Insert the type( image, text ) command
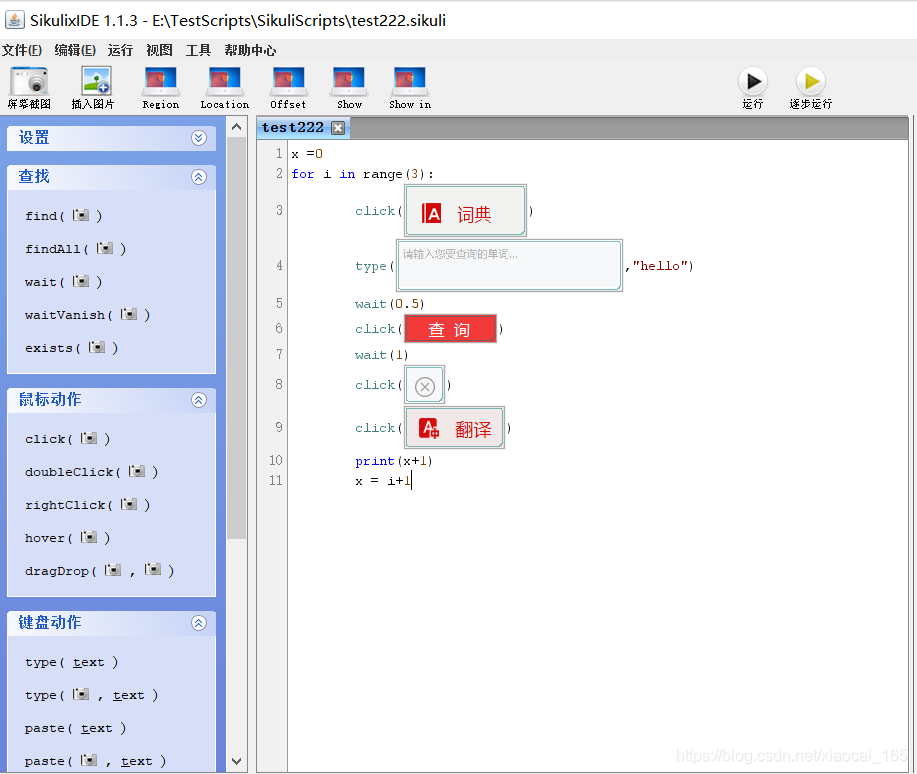The image size is (917, 774). [92, 695]
